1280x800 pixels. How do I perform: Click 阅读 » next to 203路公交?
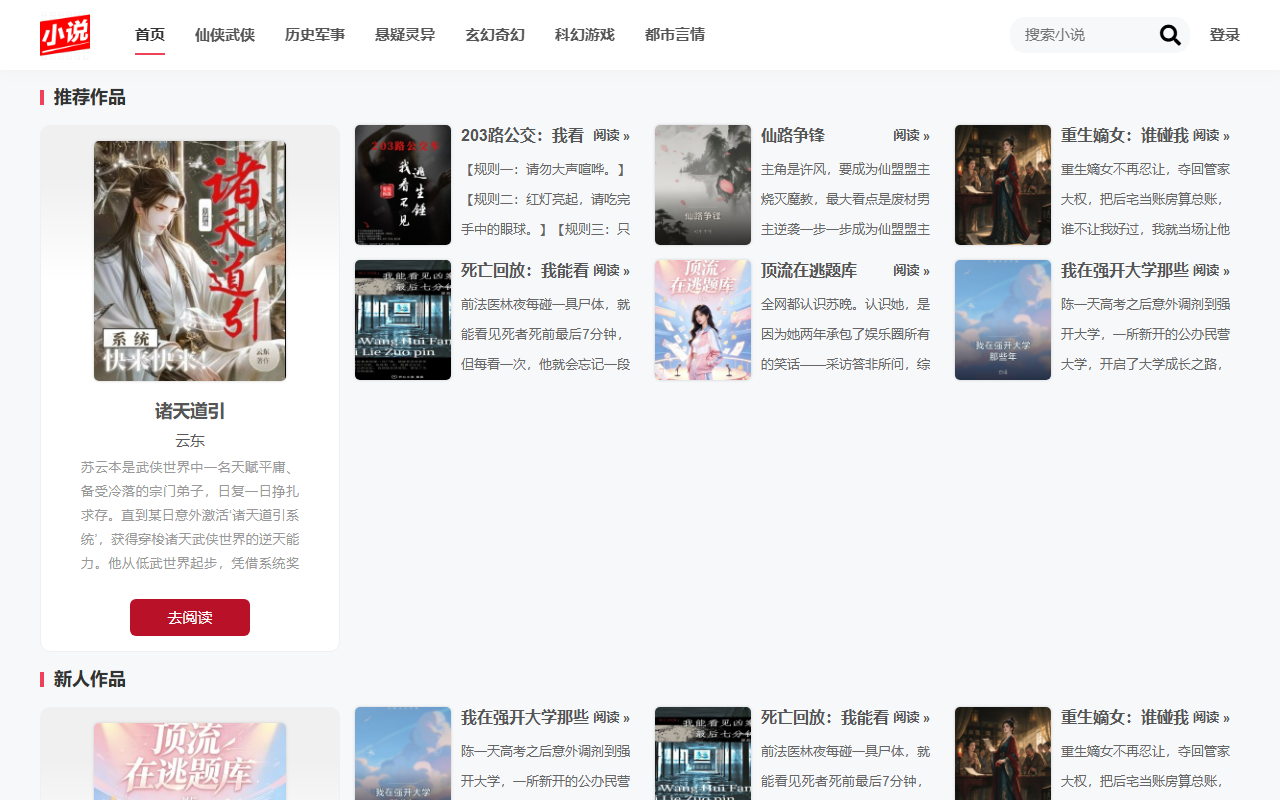click(611, 135)
